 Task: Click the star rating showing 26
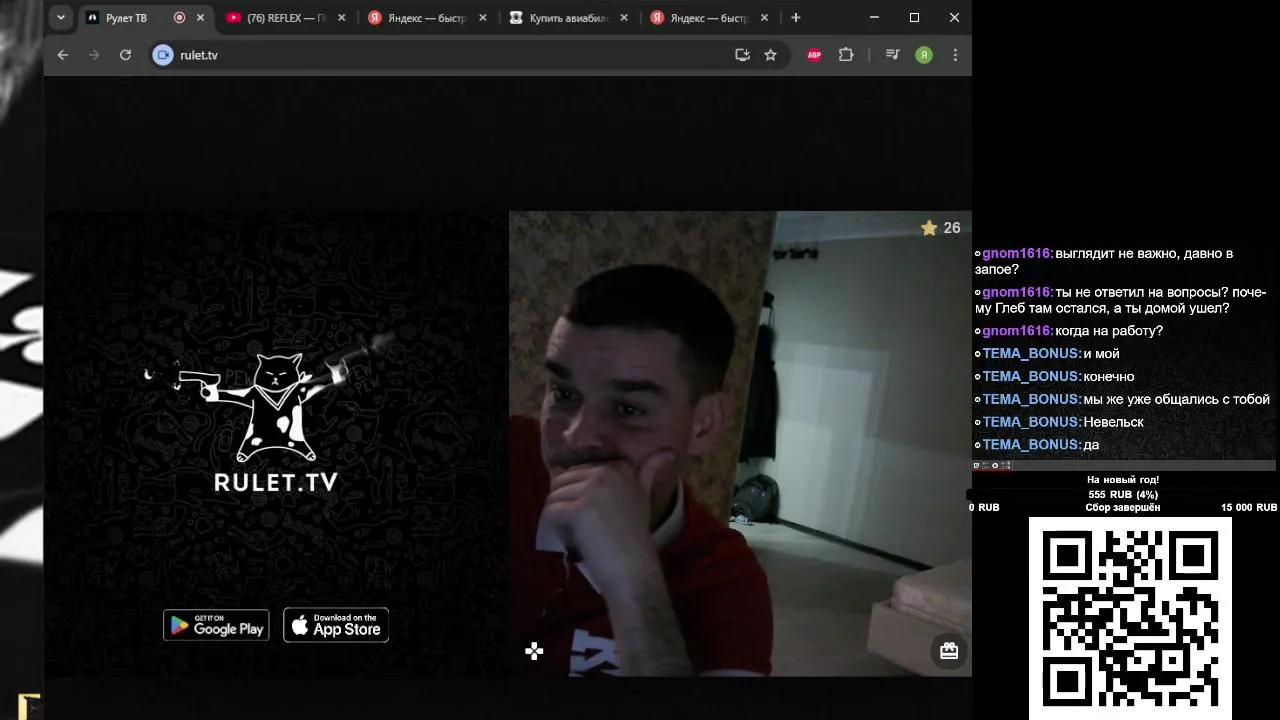click(x=940, y=228)
